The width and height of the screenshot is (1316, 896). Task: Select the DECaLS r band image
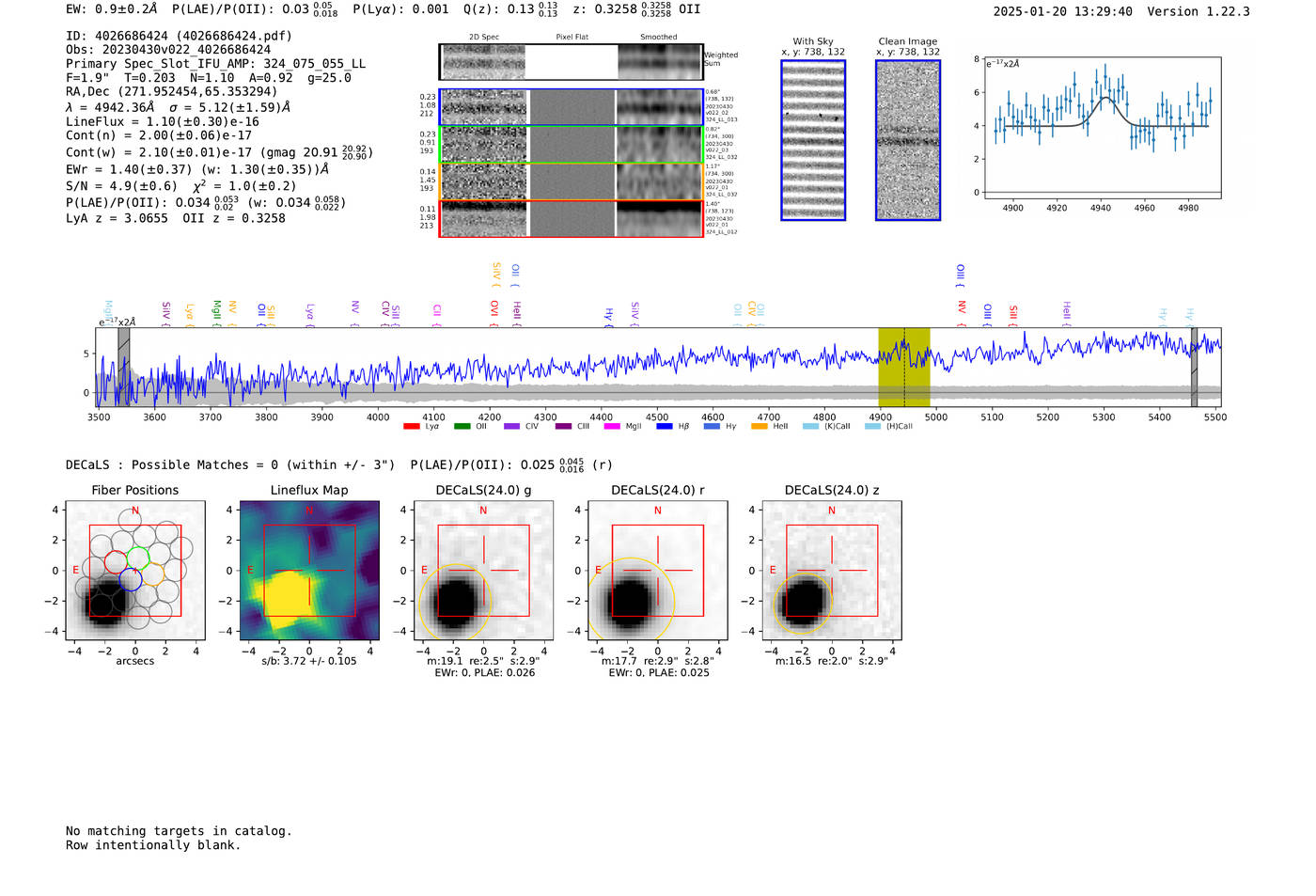pos(658,571)
